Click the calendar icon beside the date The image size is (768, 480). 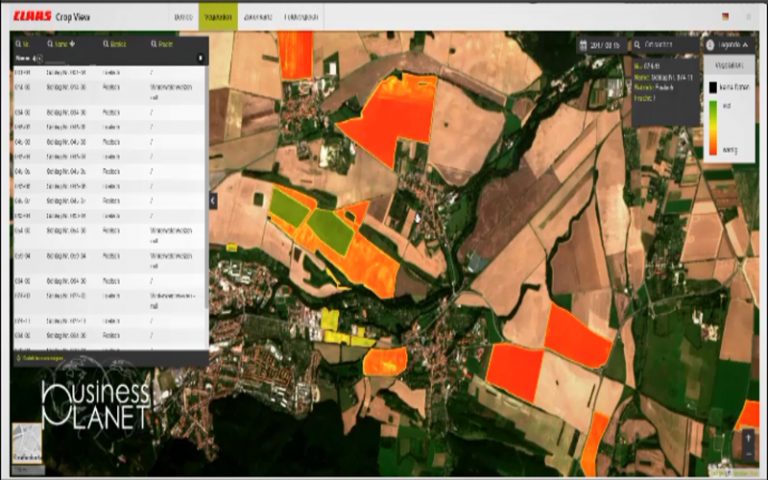(x=583, y=45)
